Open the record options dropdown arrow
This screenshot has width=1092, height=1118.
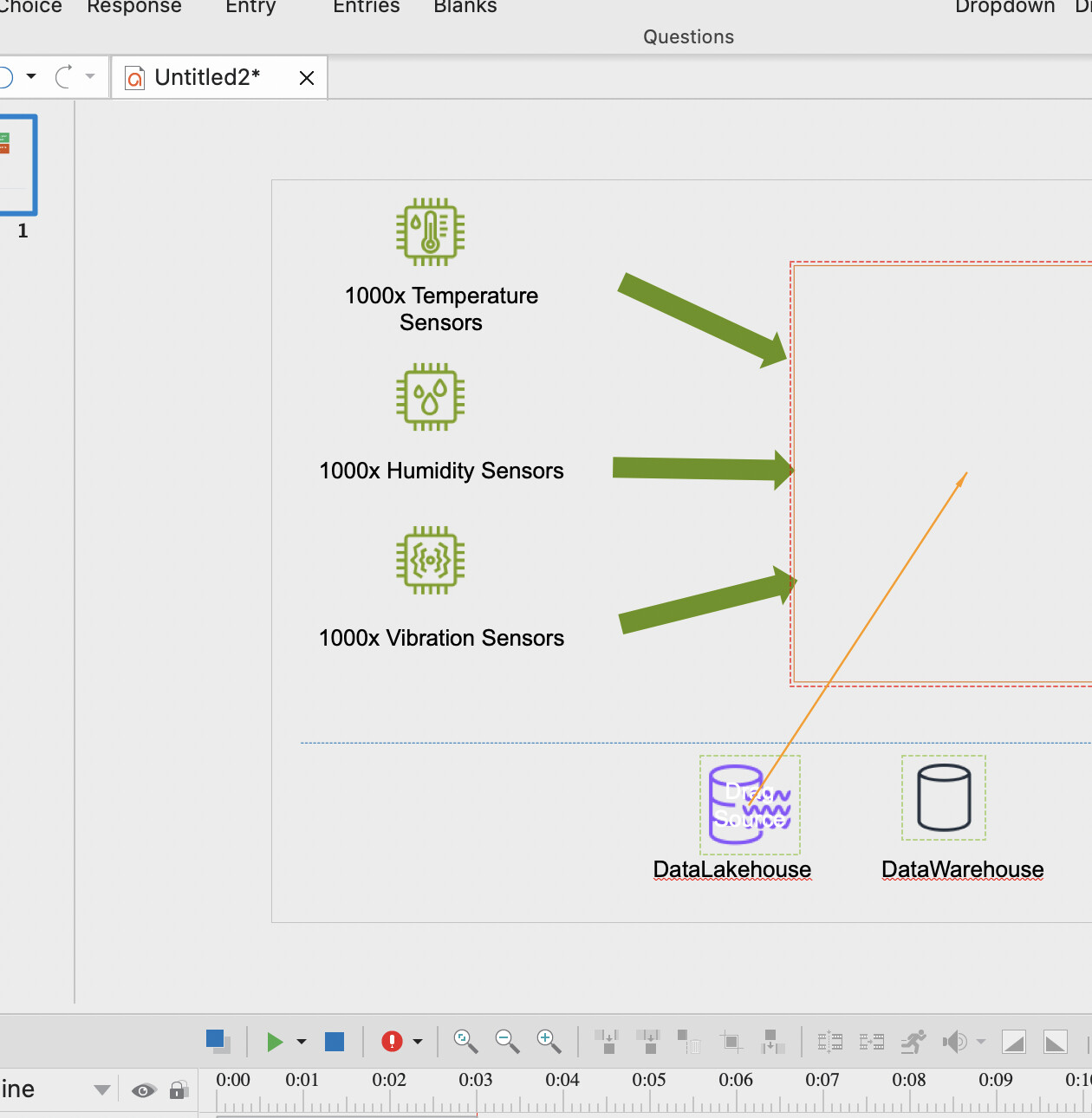pyautogui.click(x=418, y=1042)
